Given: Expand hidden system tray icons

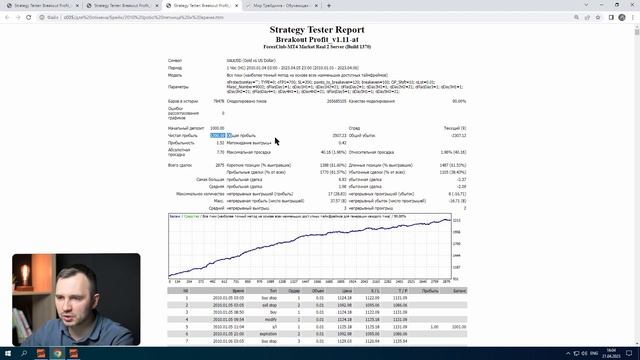Looking at the screenshot, I should coord(568,353).
